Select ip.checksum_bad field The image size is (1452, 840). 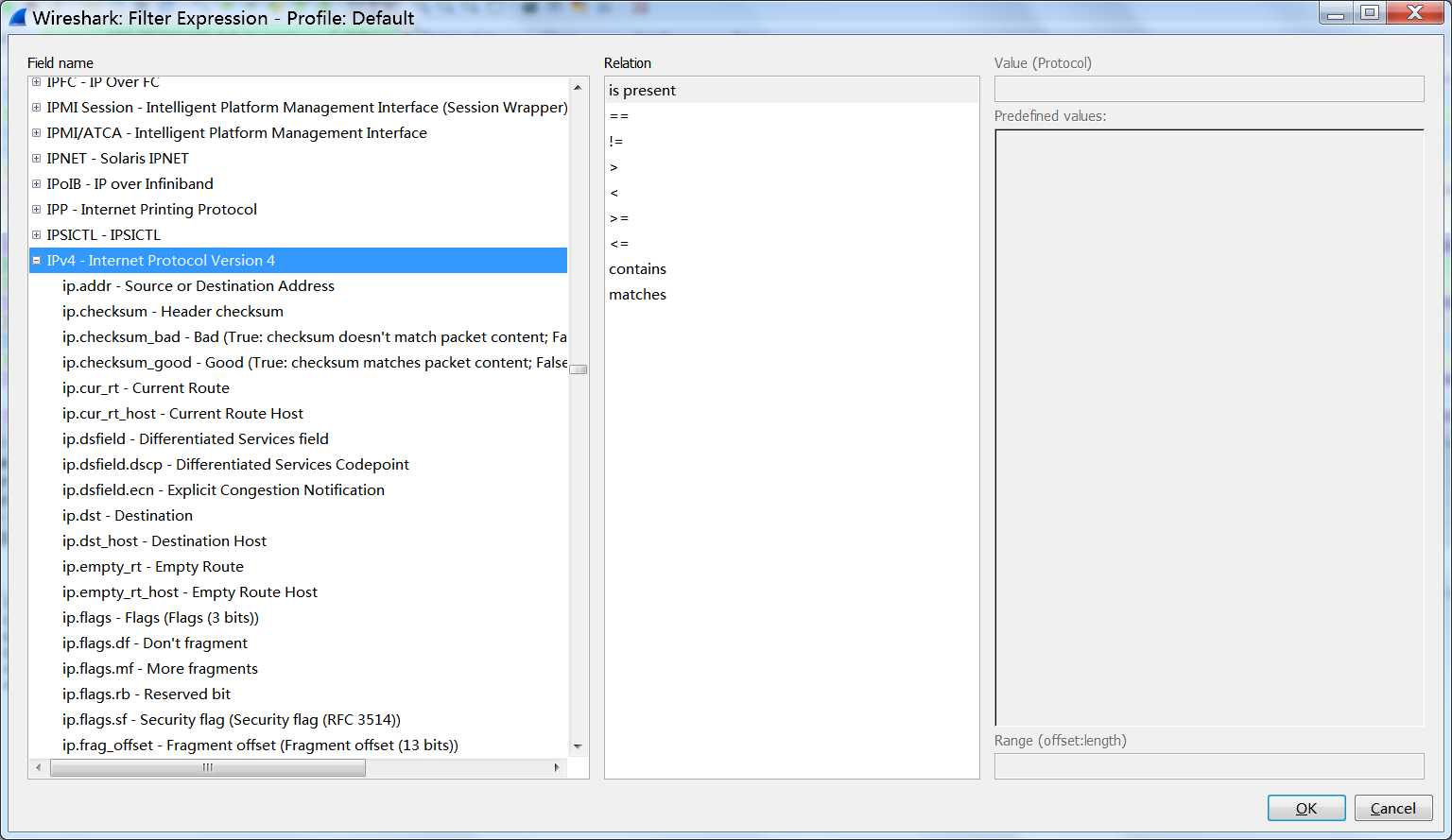click(315, 337)
